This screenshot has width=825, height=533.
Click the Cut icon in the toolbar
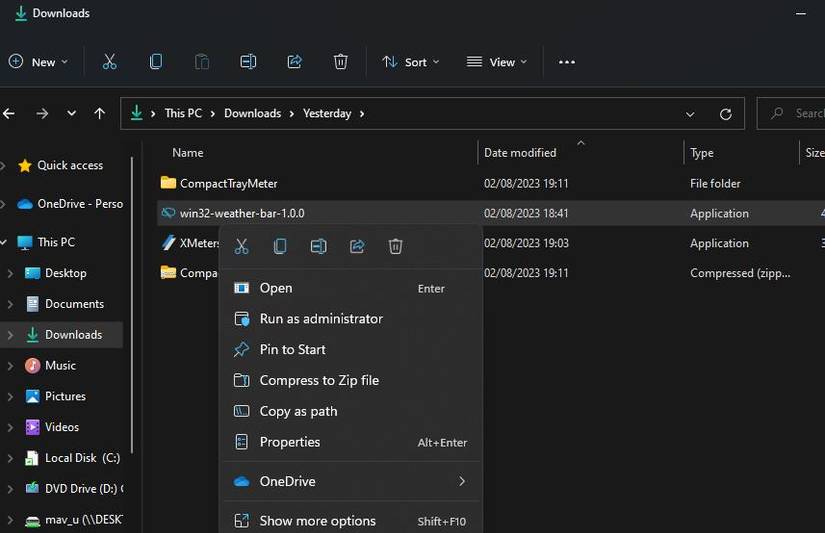(x=110, y=62)
